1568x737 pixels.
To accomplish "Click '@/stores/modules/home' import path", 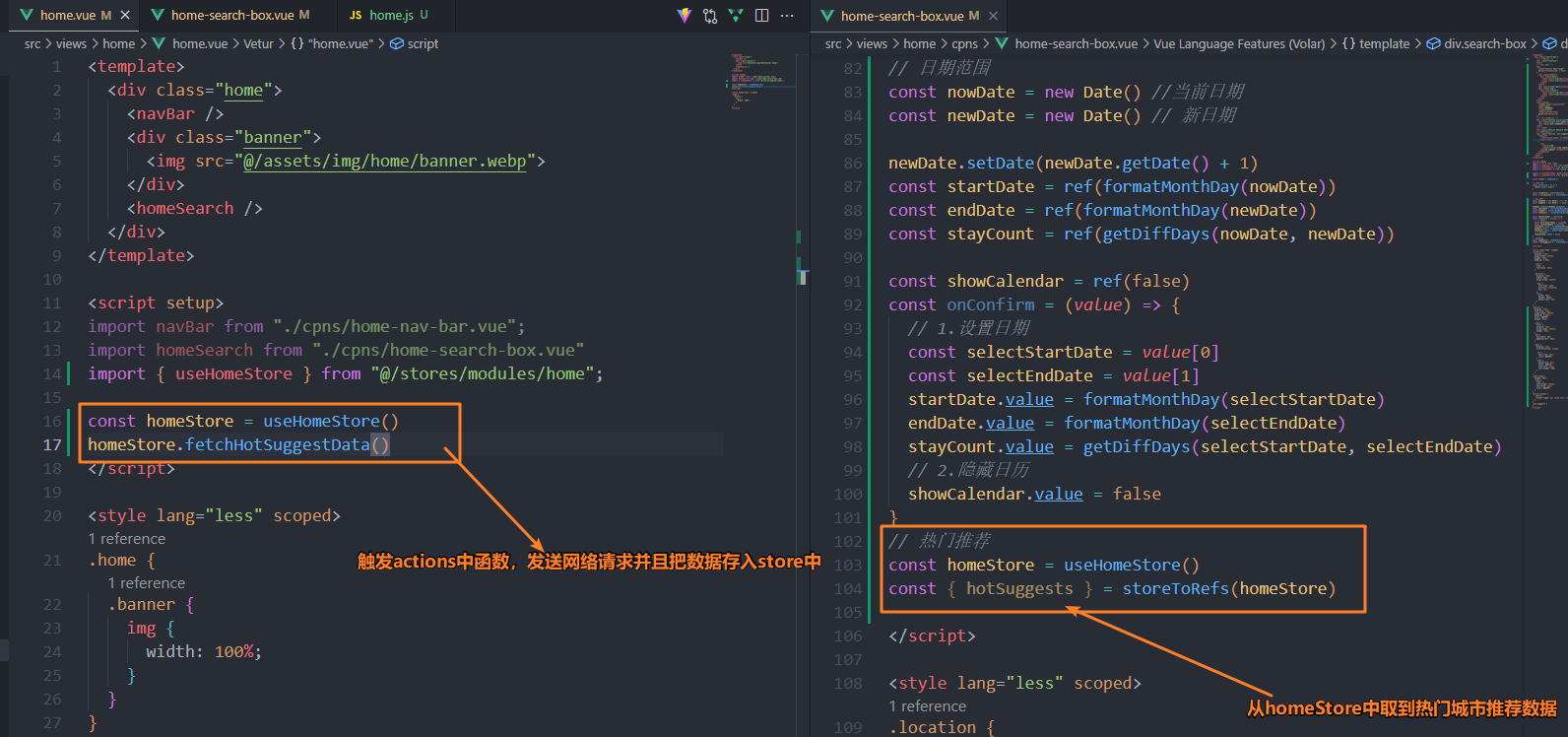I will point(483,373).
